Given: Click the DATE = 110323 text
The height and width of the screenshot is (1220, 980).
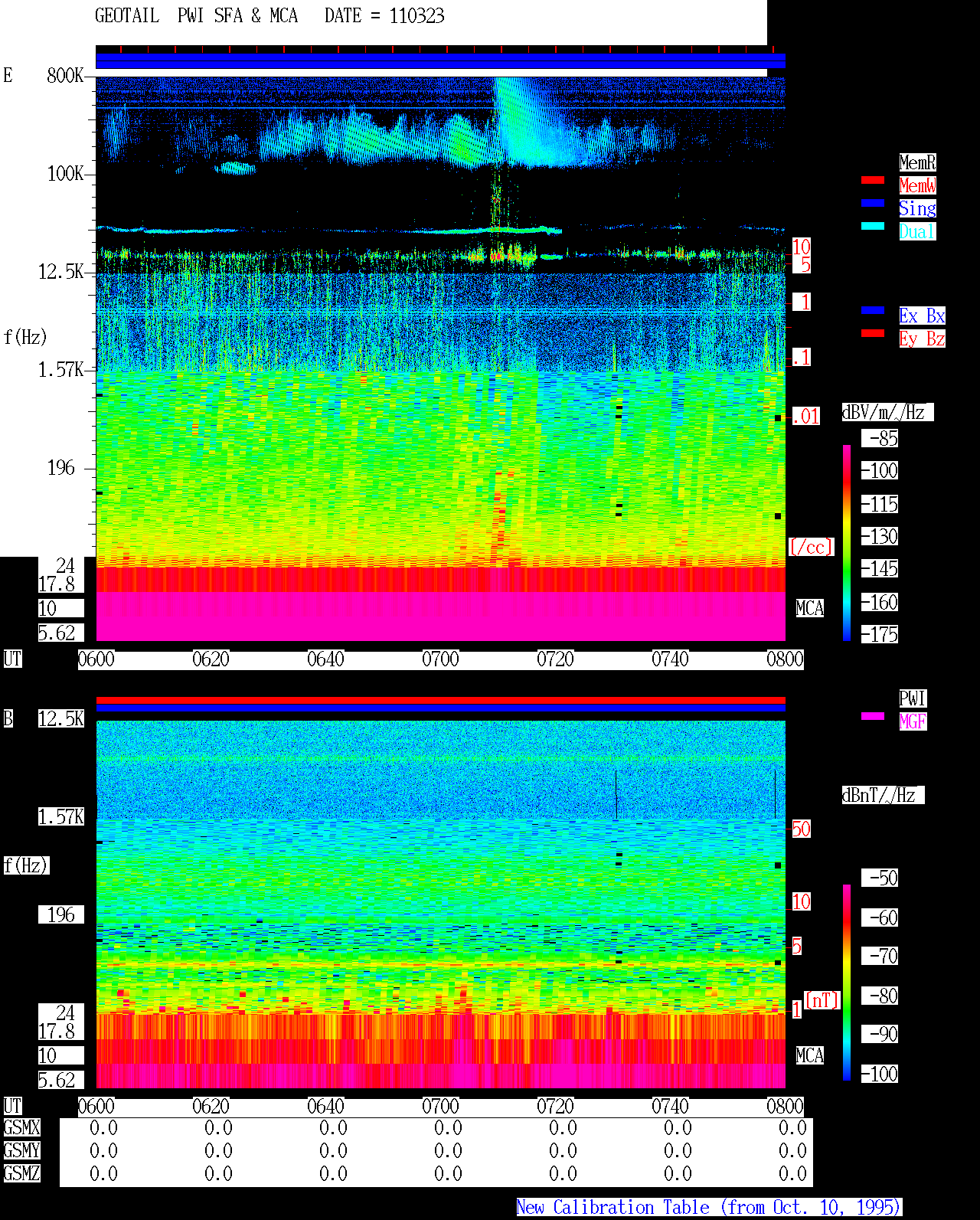Looking at the screenshot, I should (384, 16).
